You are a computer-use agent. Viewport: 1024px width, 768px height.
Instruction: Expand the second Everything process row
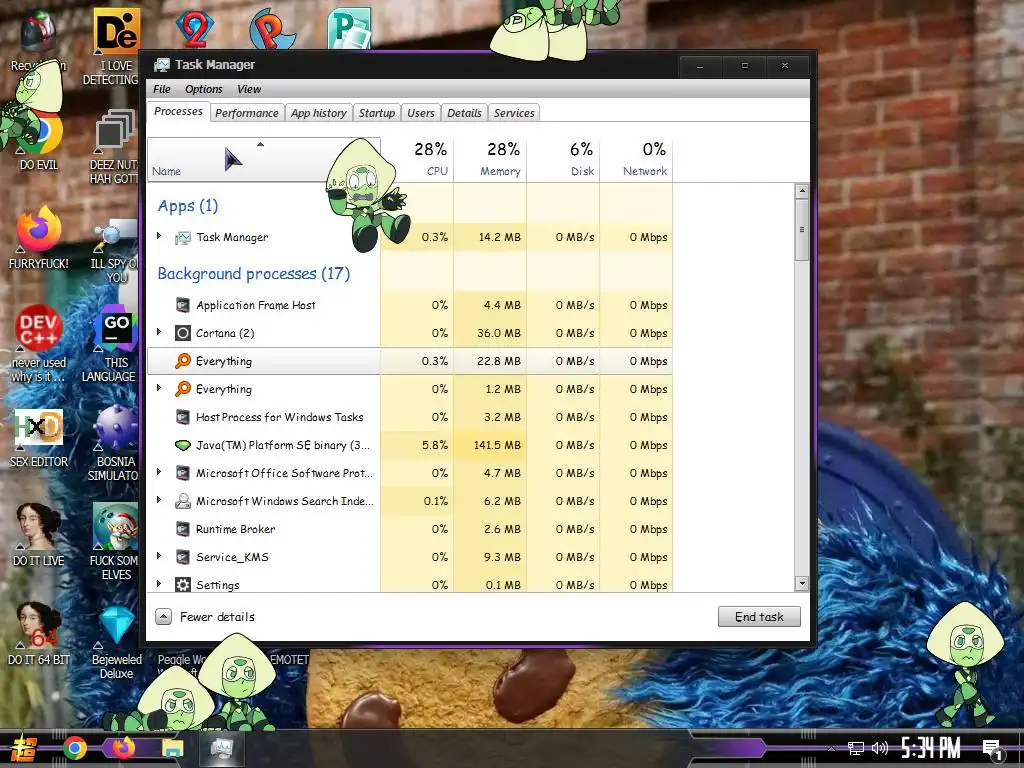(x=159, y=388)
